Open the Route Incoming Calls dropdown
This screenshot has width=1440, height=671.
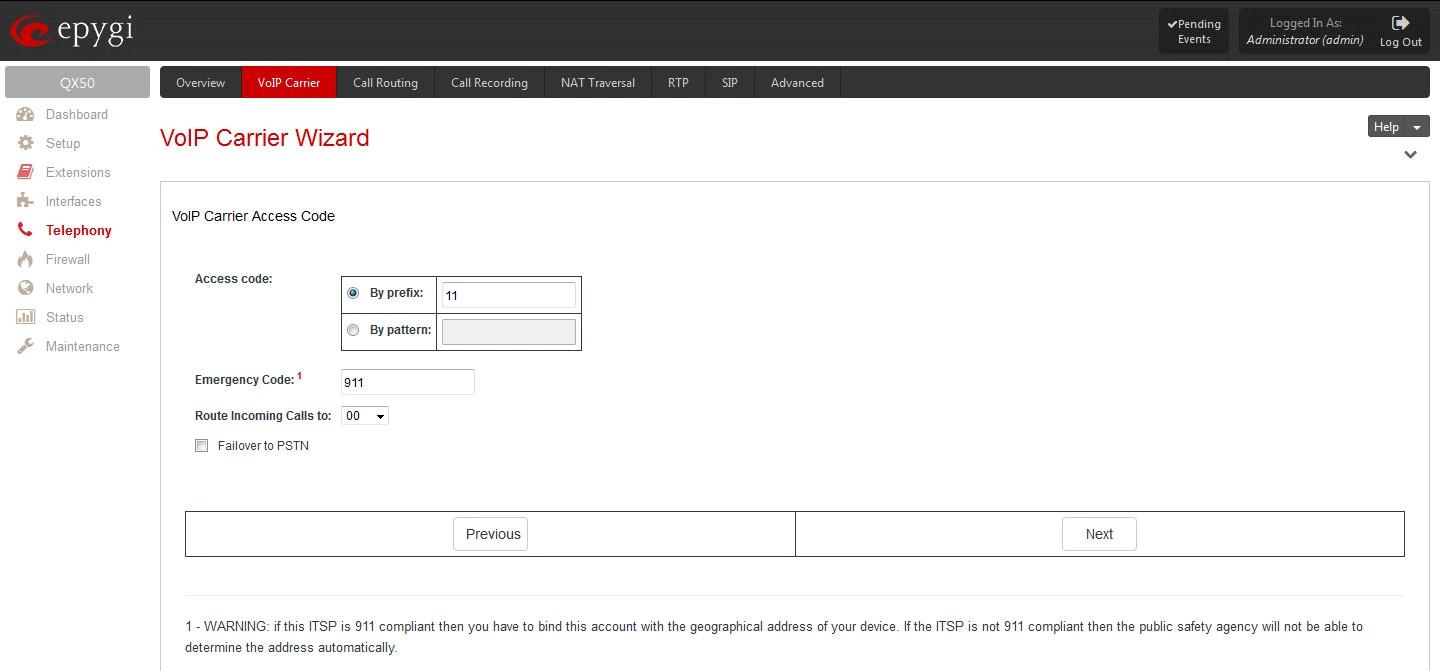click(365, 416)
